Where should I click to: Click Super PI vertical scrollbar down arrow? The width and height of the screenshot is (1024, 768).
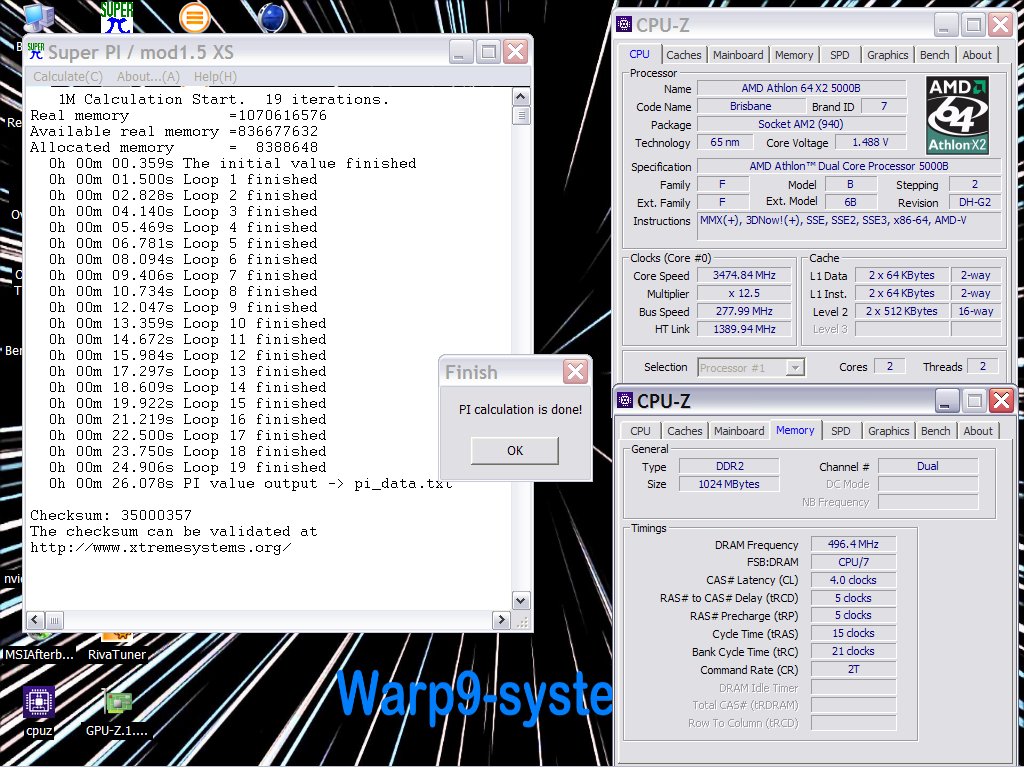point(520,600)
